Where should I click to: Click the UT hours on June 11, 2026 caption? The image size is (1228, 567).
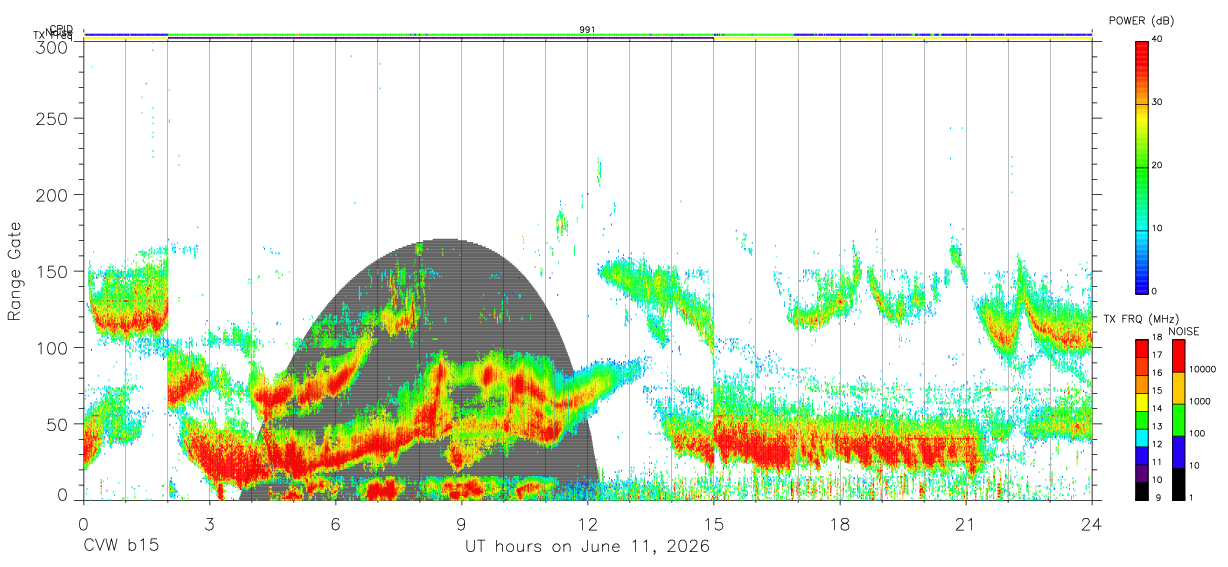587,547
